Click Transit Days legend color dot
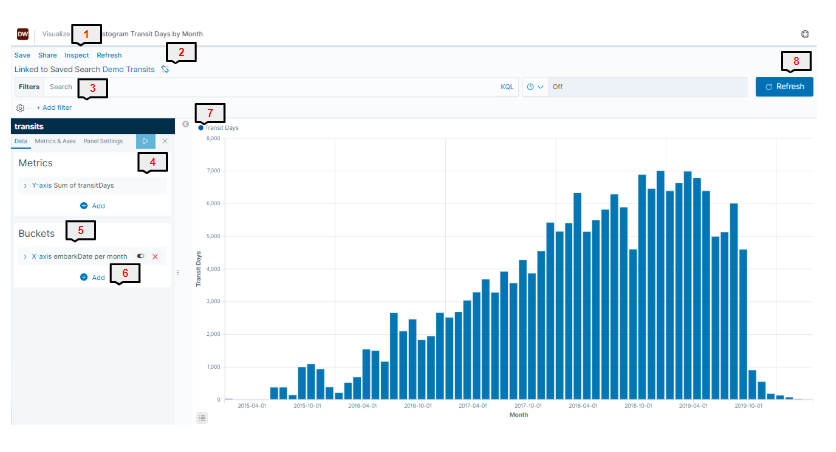Viewport: 836px width, 452px height. pyautogui.click(x=200, y=128)
